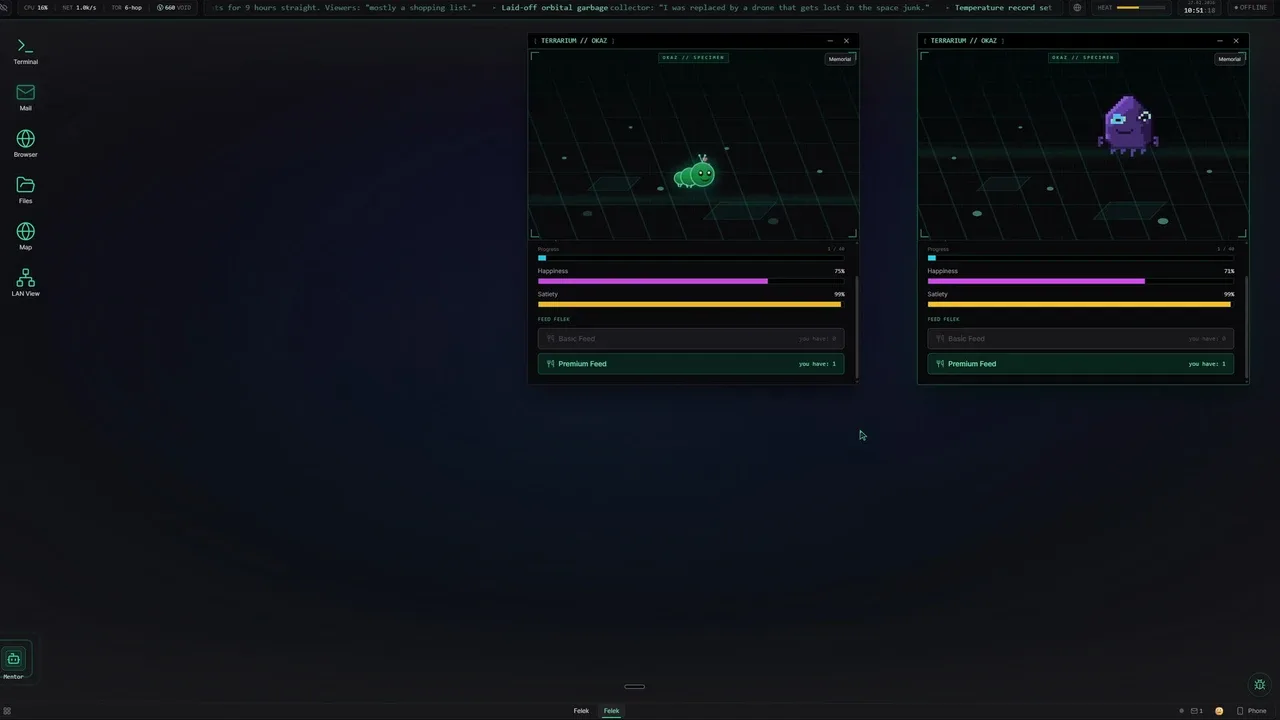Image resolution: width=1280 pixels, height=720 pixels.
Task: Feed Premium Feed in green caterpillar window
Action: pos(691,364)
